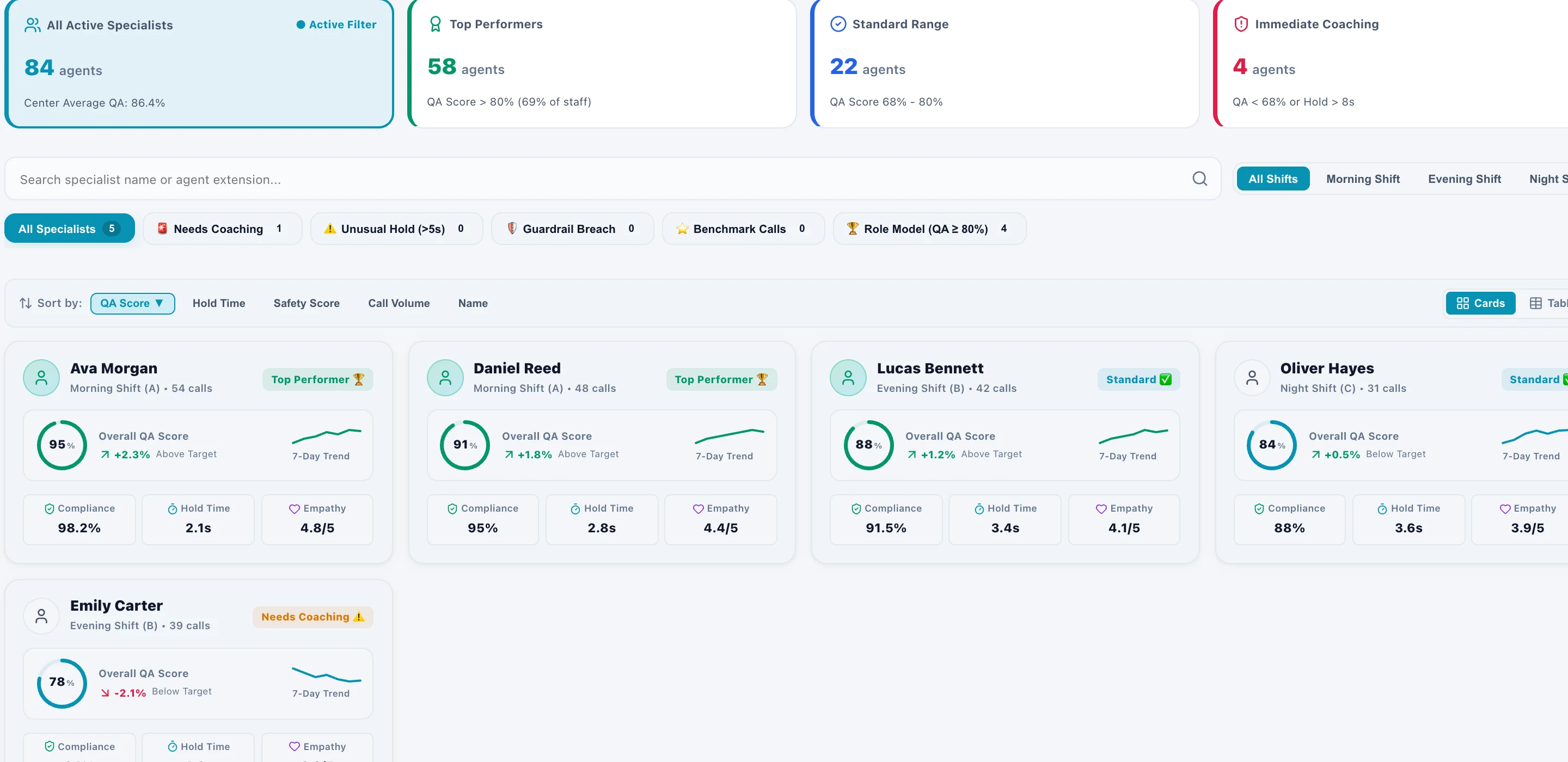Screen dimensions: 1568x762
Task: Open the Standard Range summary card
Action: [1005, 63]
